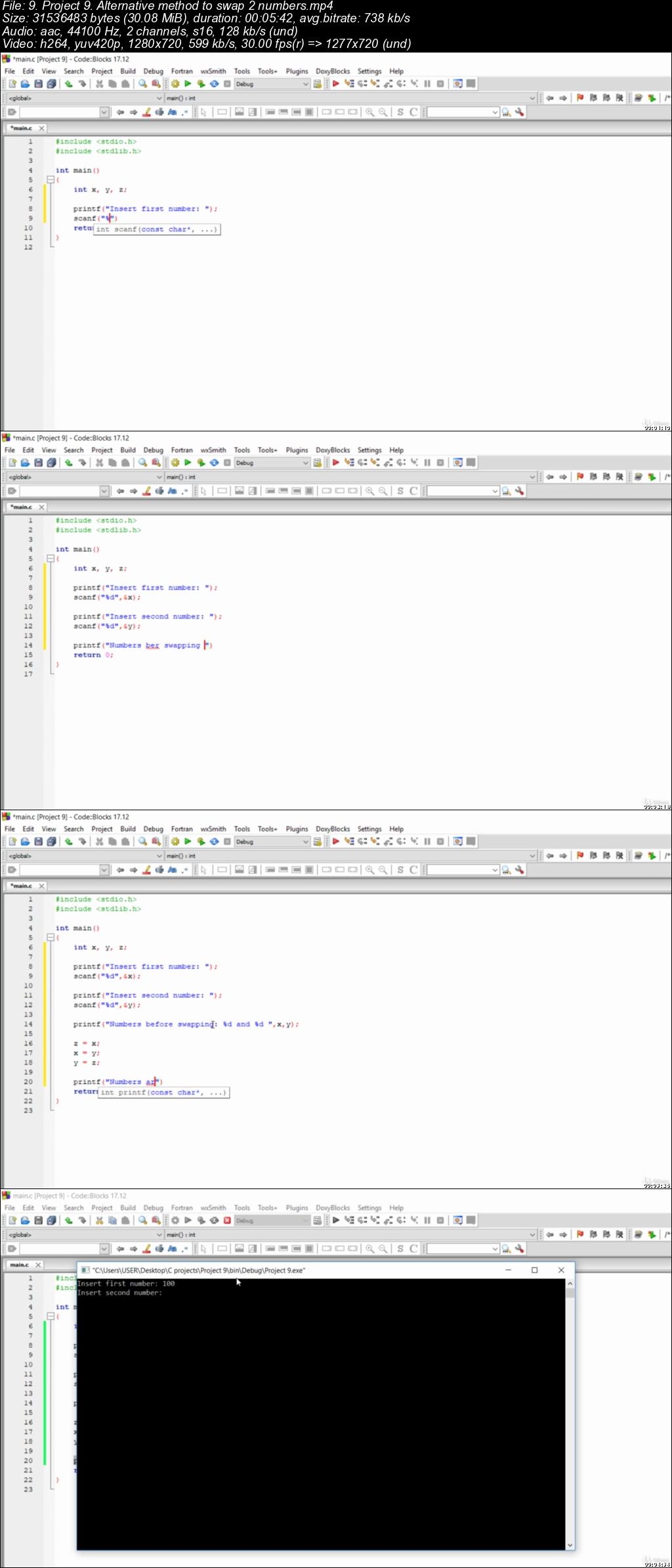This screenshot has height=1568, width=672.
Task: Click Project 9.exe console vertical scrollbar
Action: 570,1414
